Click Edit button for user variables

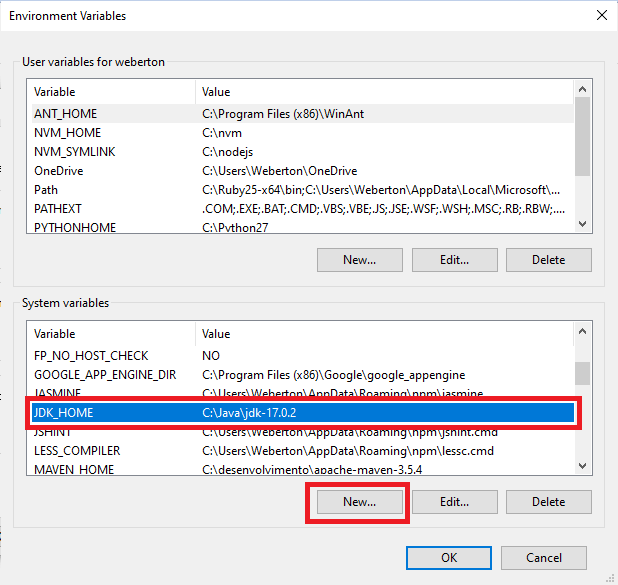454,260
